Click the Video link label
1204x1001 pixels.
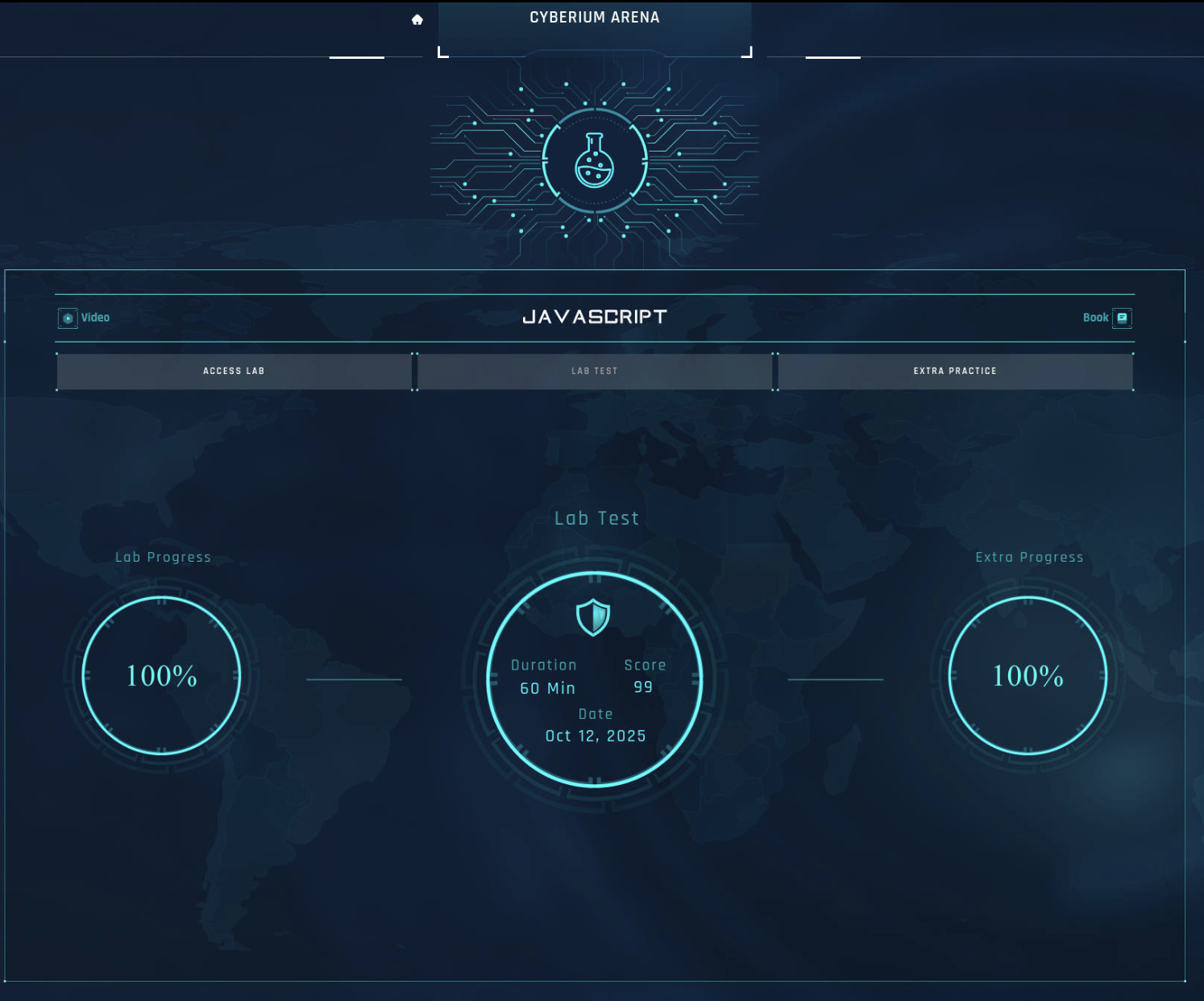(x=95, y=318)
